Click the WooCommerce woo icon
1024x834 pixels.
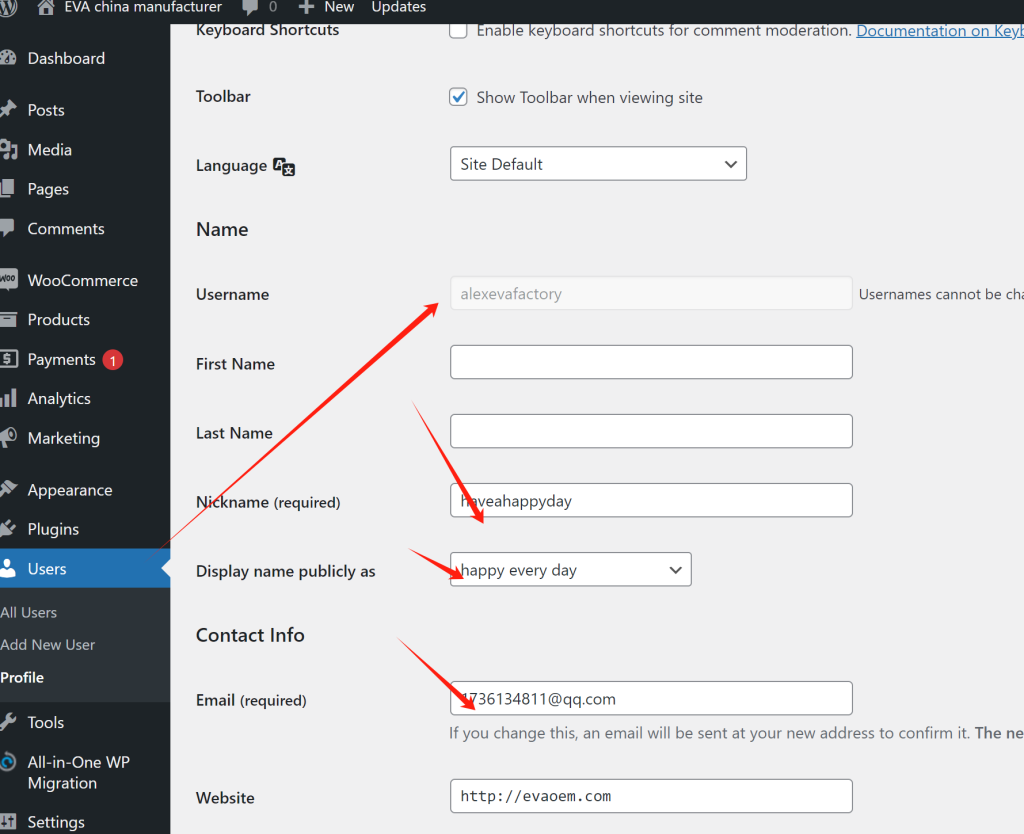pyautogui.click(x=8, y=280)
